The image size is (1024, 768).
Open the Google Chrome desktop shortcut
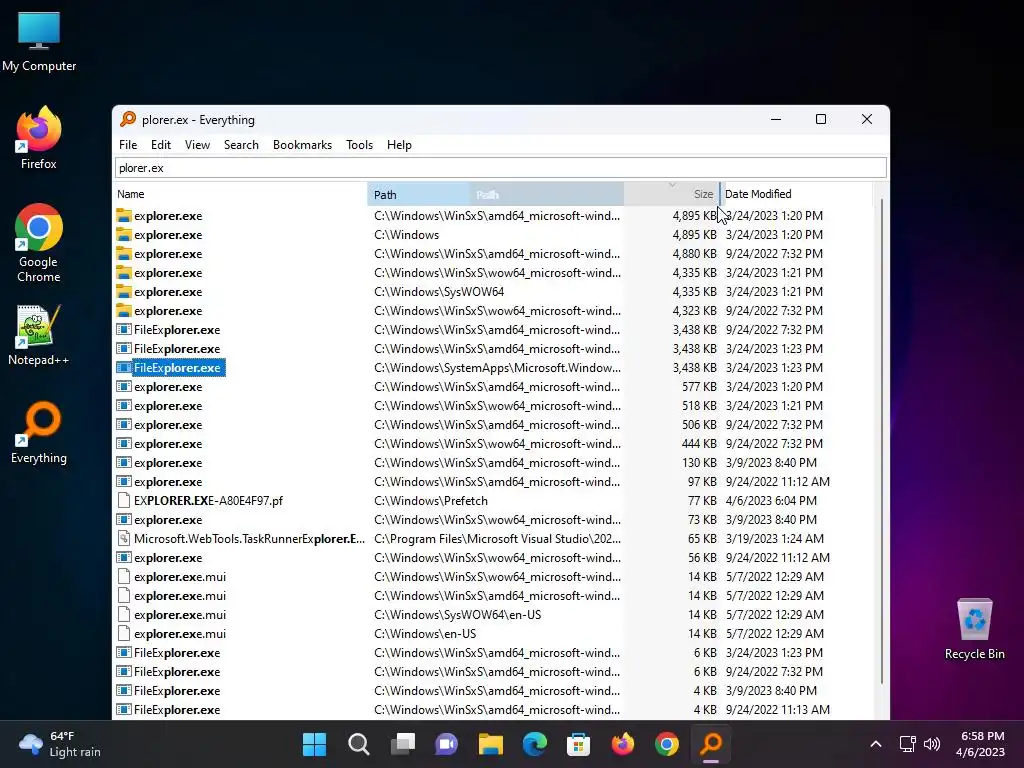click(39, 243)
